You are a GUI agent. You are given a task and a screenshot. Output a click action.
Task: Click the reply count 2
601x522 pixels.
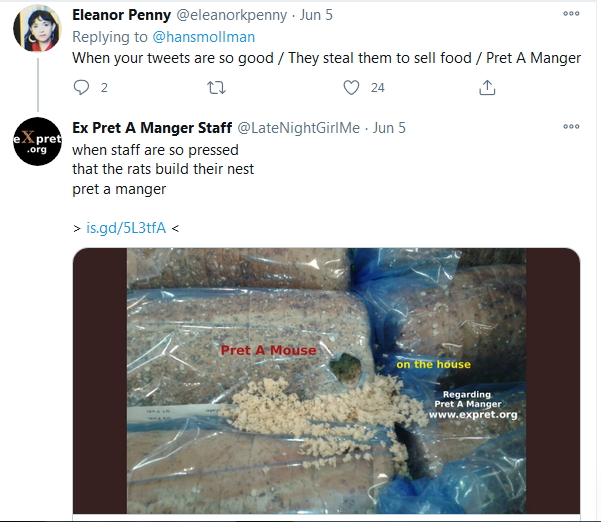[x=104, y=88]
